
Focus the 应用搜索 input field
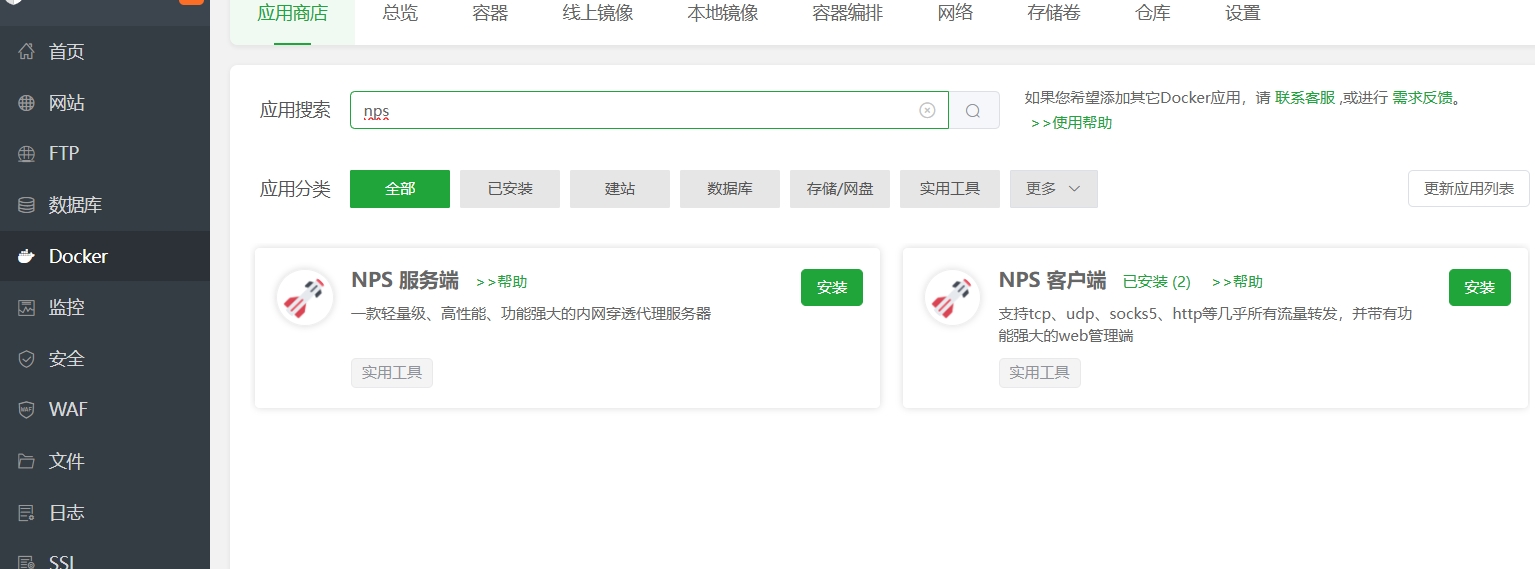pos(649,110)
